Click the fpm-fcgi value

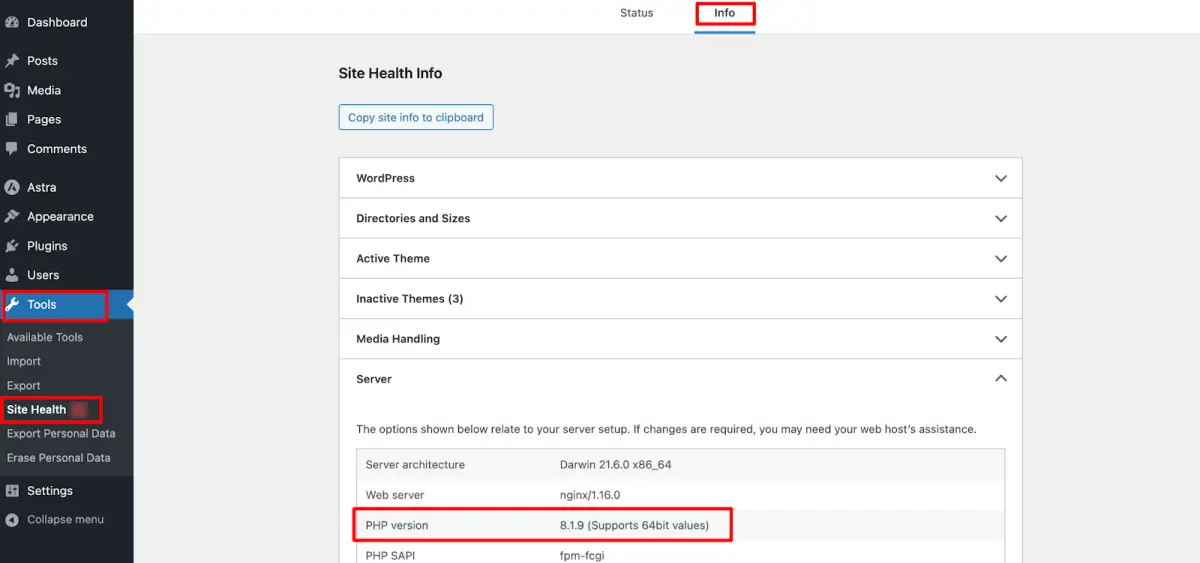pyautogui.click(x=582, y=555)
